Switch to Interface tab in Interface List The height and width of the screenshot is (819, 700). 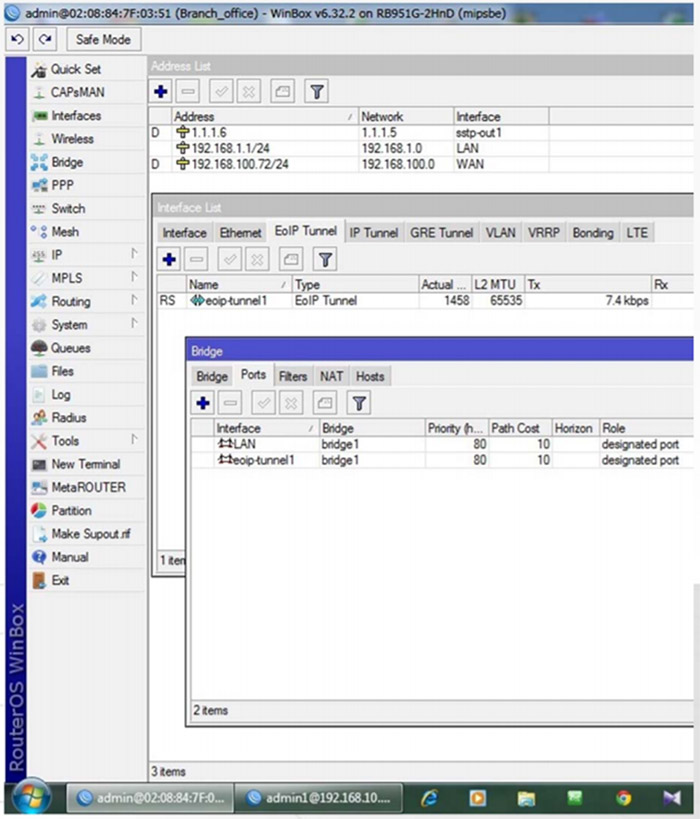(184, 233)
